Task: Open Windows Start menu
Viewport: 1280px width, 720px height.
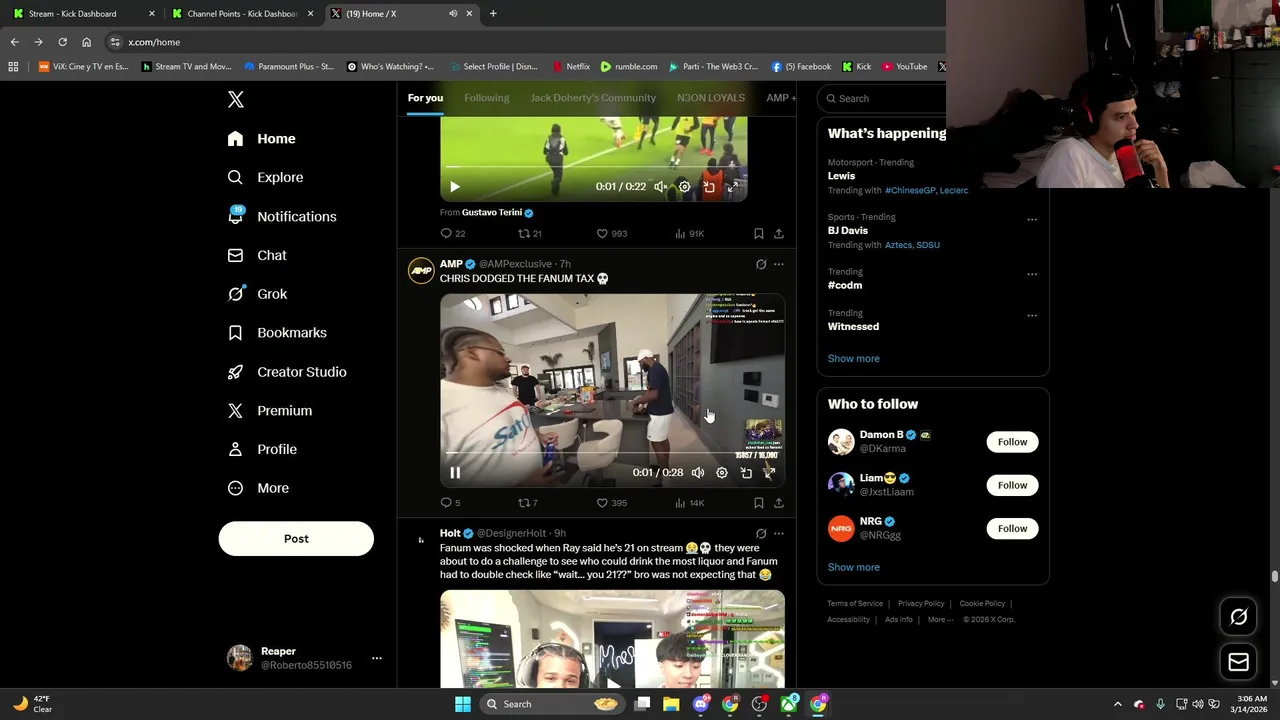Action: [463, 704]
